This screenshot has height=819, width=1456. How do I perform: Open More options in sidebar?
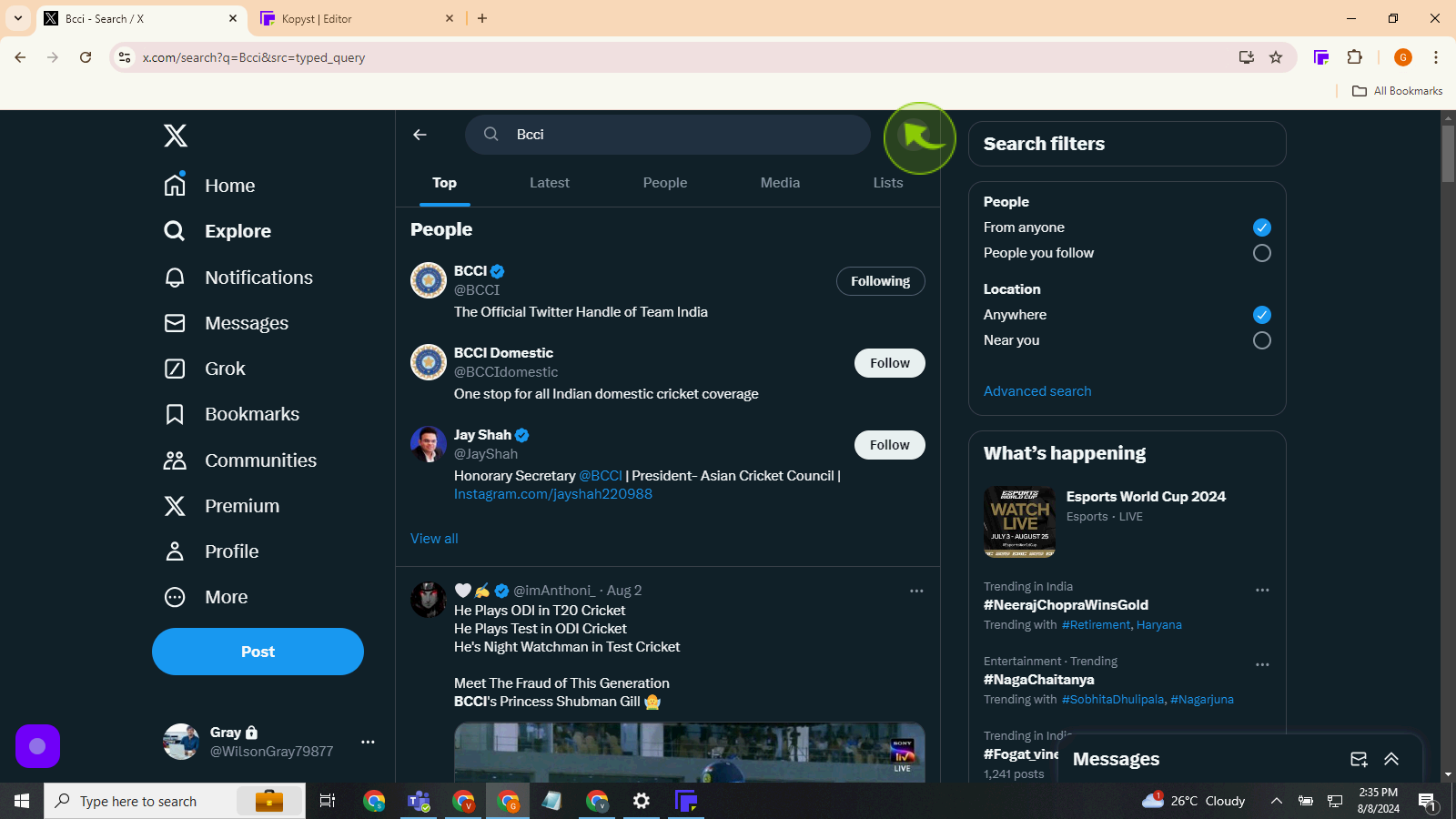[x=207, y=597]
